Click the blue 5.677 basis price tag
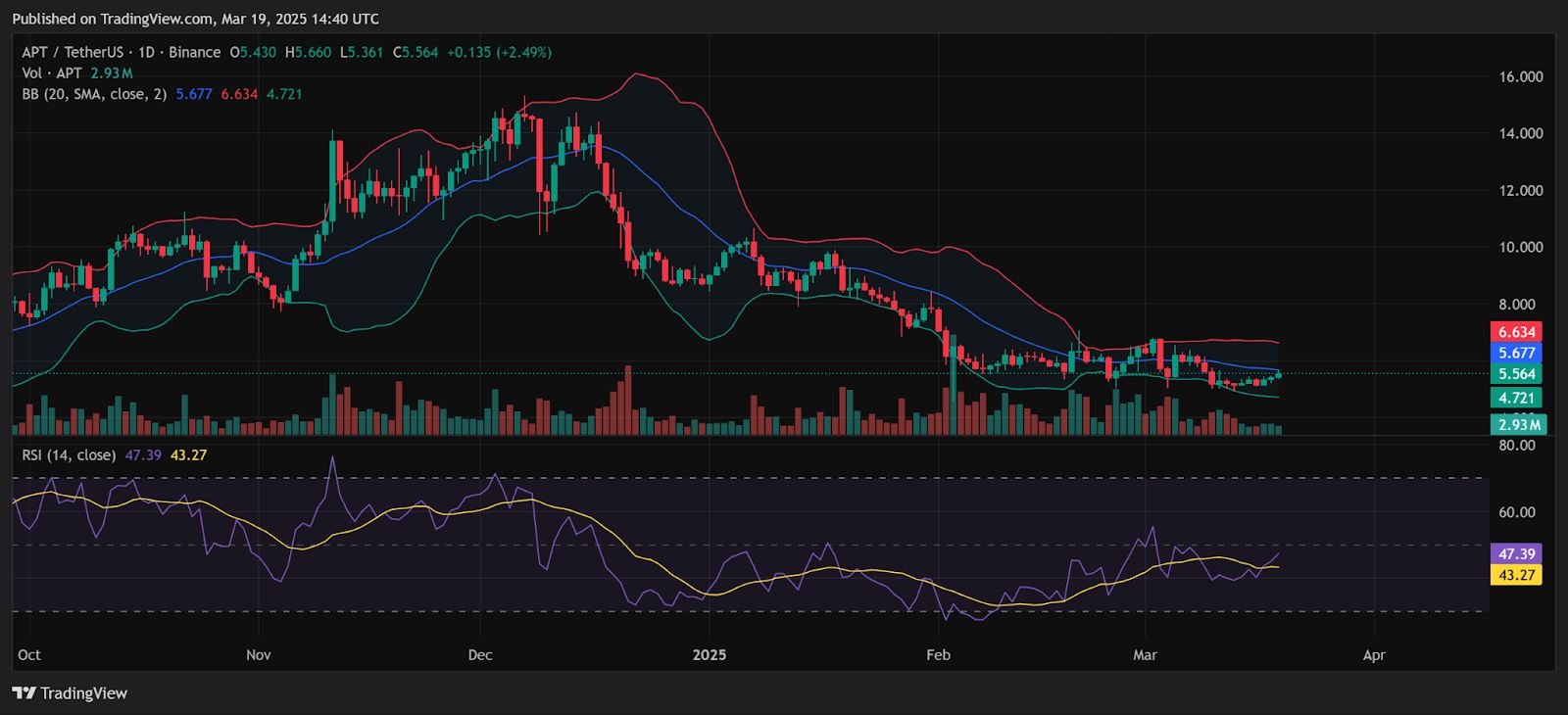Screen dimensions: 1568x715 click(x=1516, y=353)
